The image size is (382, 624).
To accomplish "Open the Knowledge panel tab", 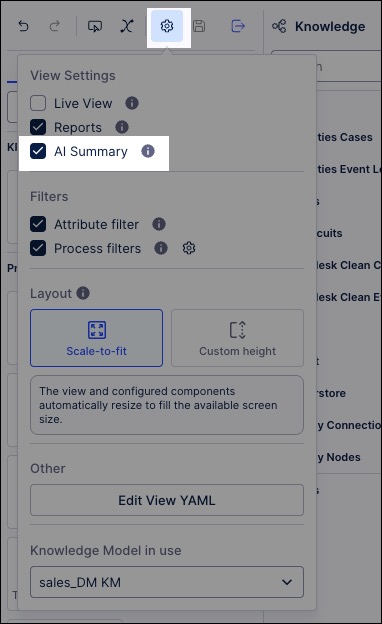I will click(x=319, y=26).
